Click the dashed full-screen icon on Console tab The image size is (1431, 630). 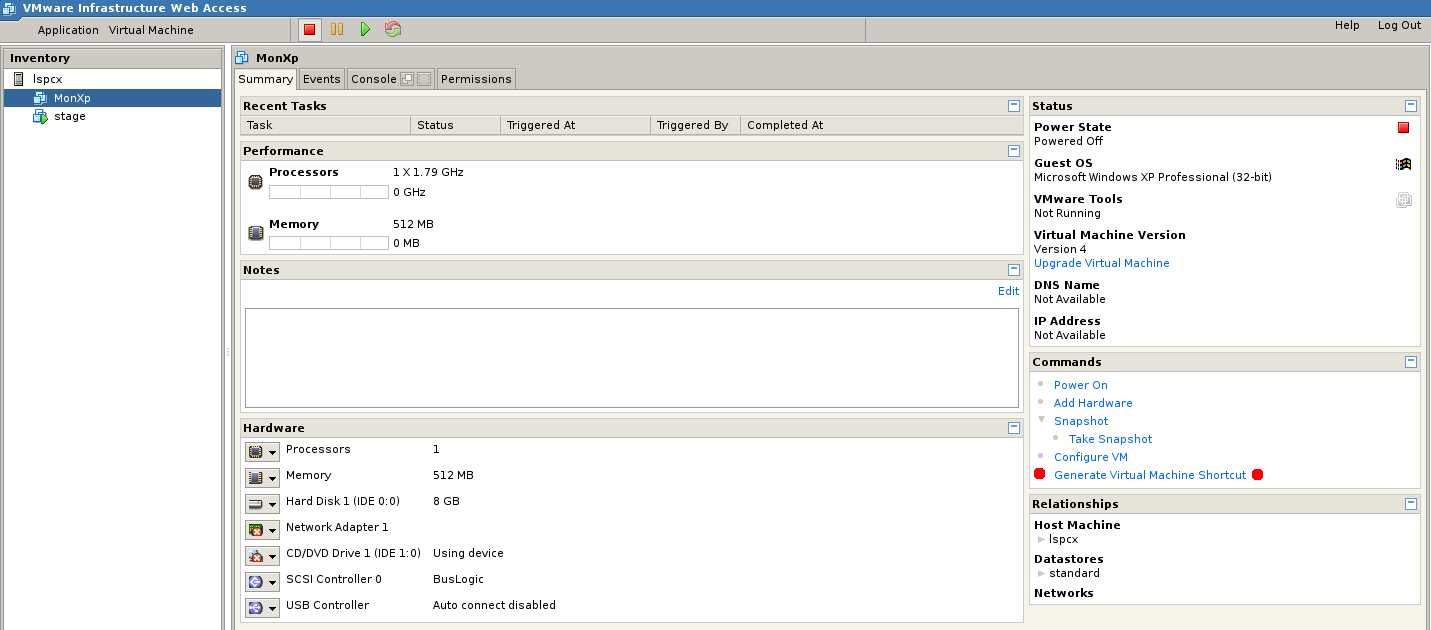(424, 79)
